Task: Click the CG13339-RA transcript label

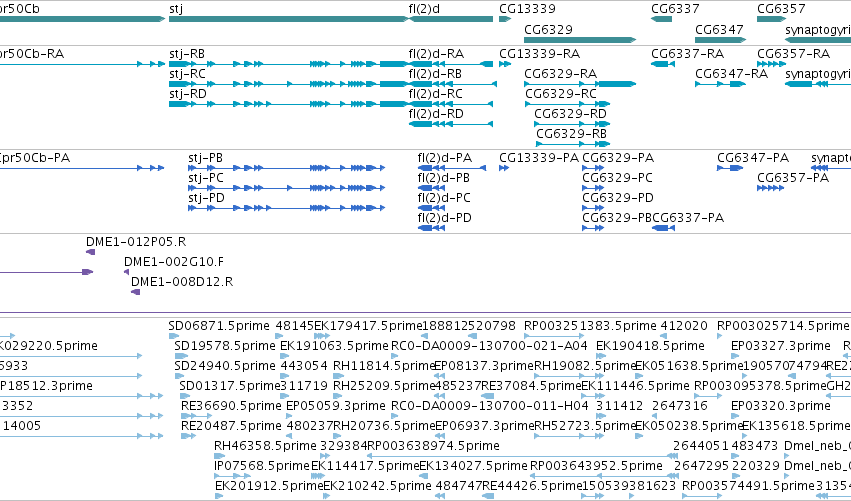Action: coord(539,54)
